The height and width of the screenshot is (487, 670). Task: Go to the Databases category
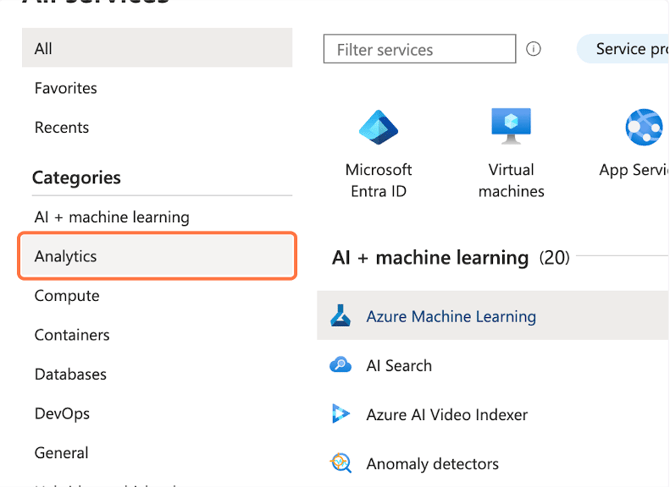coord(70,374)
